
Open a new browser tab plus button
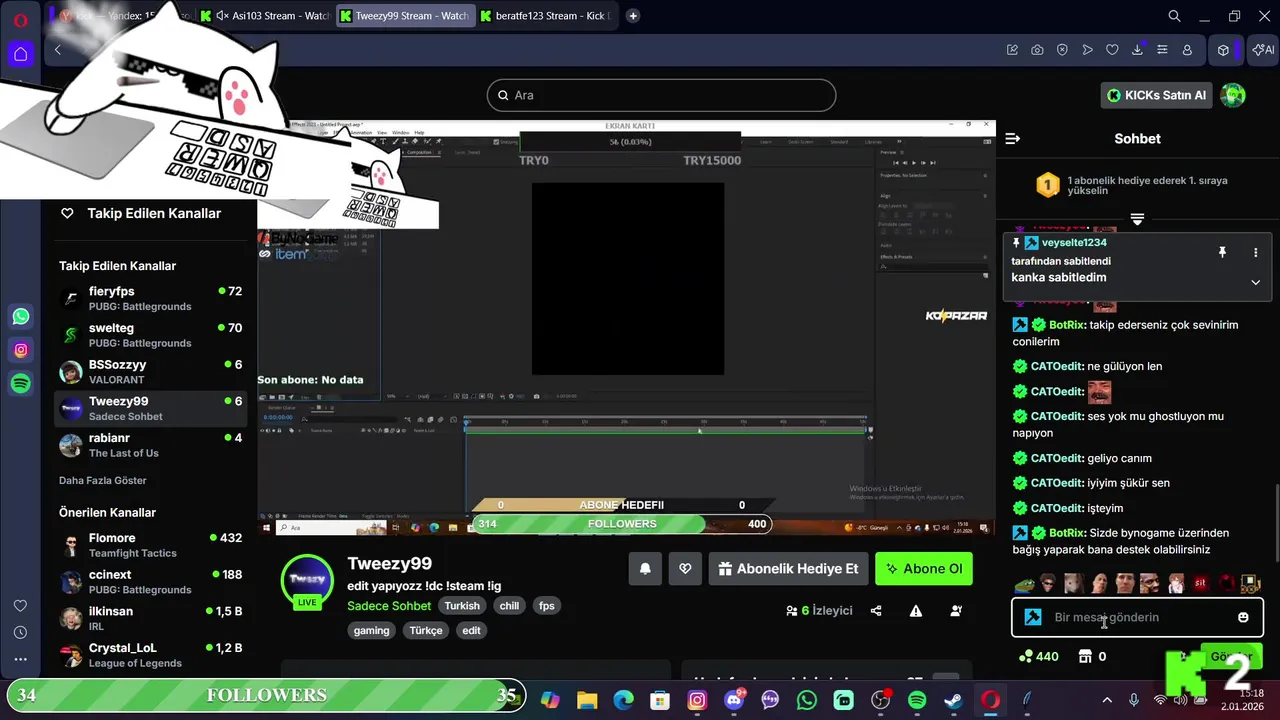(x=633, y=16)
